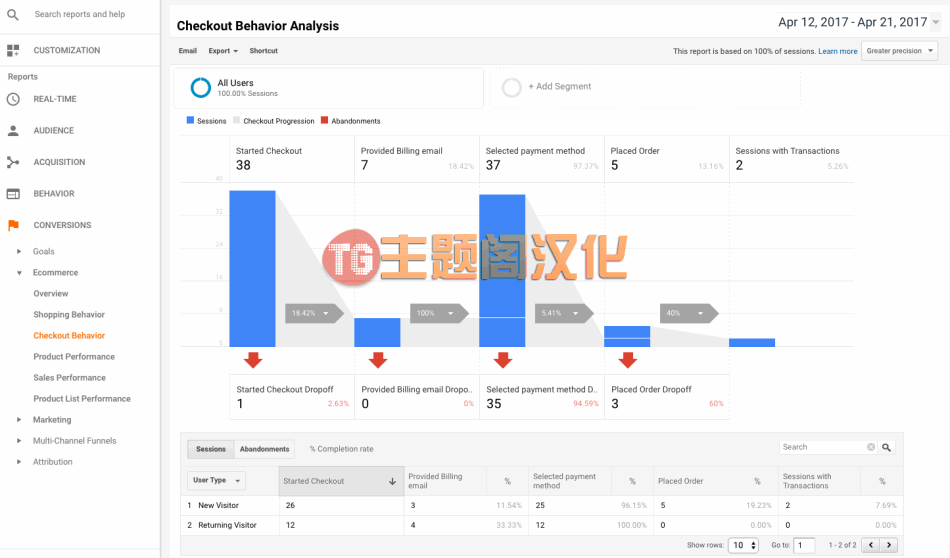Click the Placed Order red dropoff arrow
The image size is (950, 558).
pos(628,360)
